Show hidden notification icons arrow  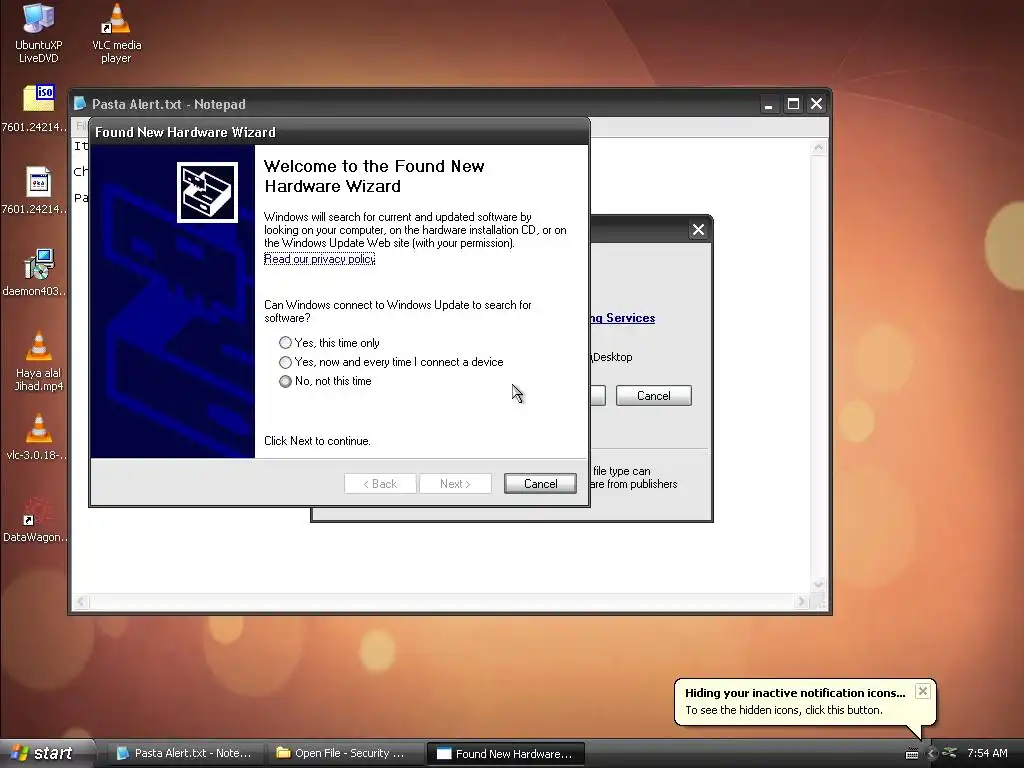pos(932,753)
